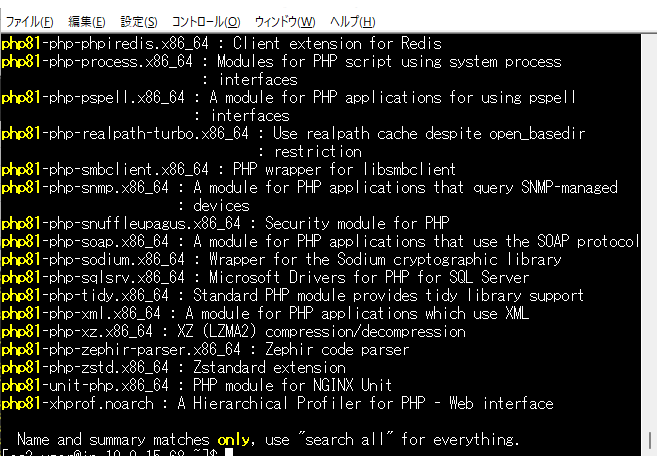Open the コントロール(O) menu

pos(206,21)
